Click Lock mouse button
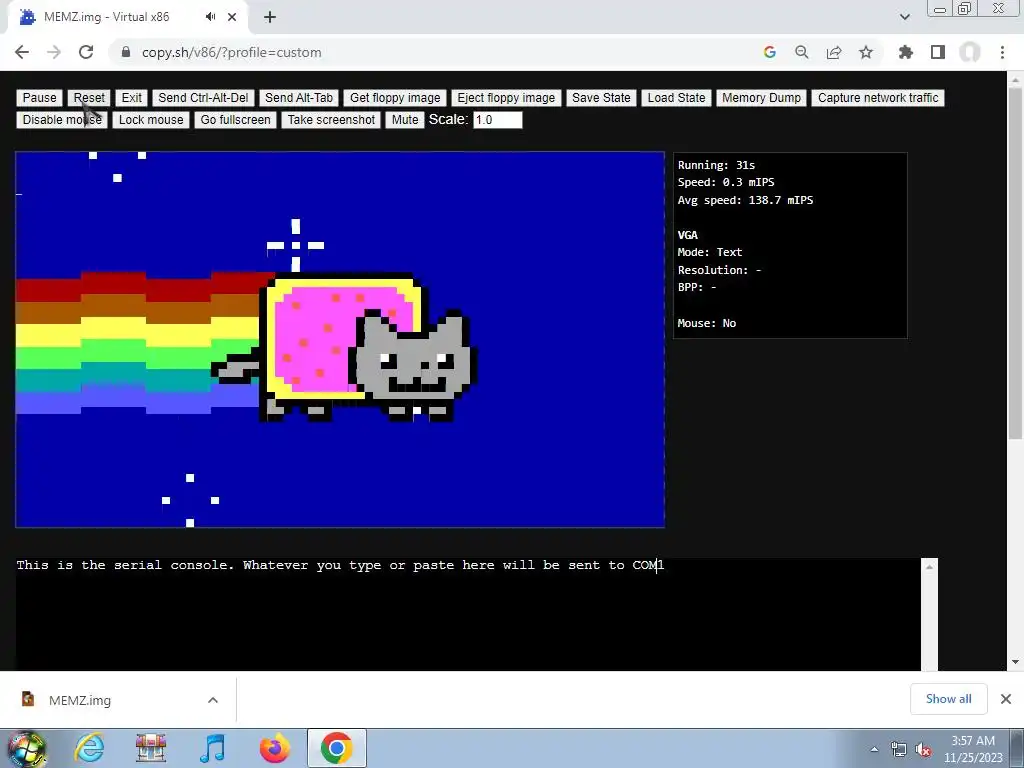This screenshot has height=768, width=1024. (151, 120)
